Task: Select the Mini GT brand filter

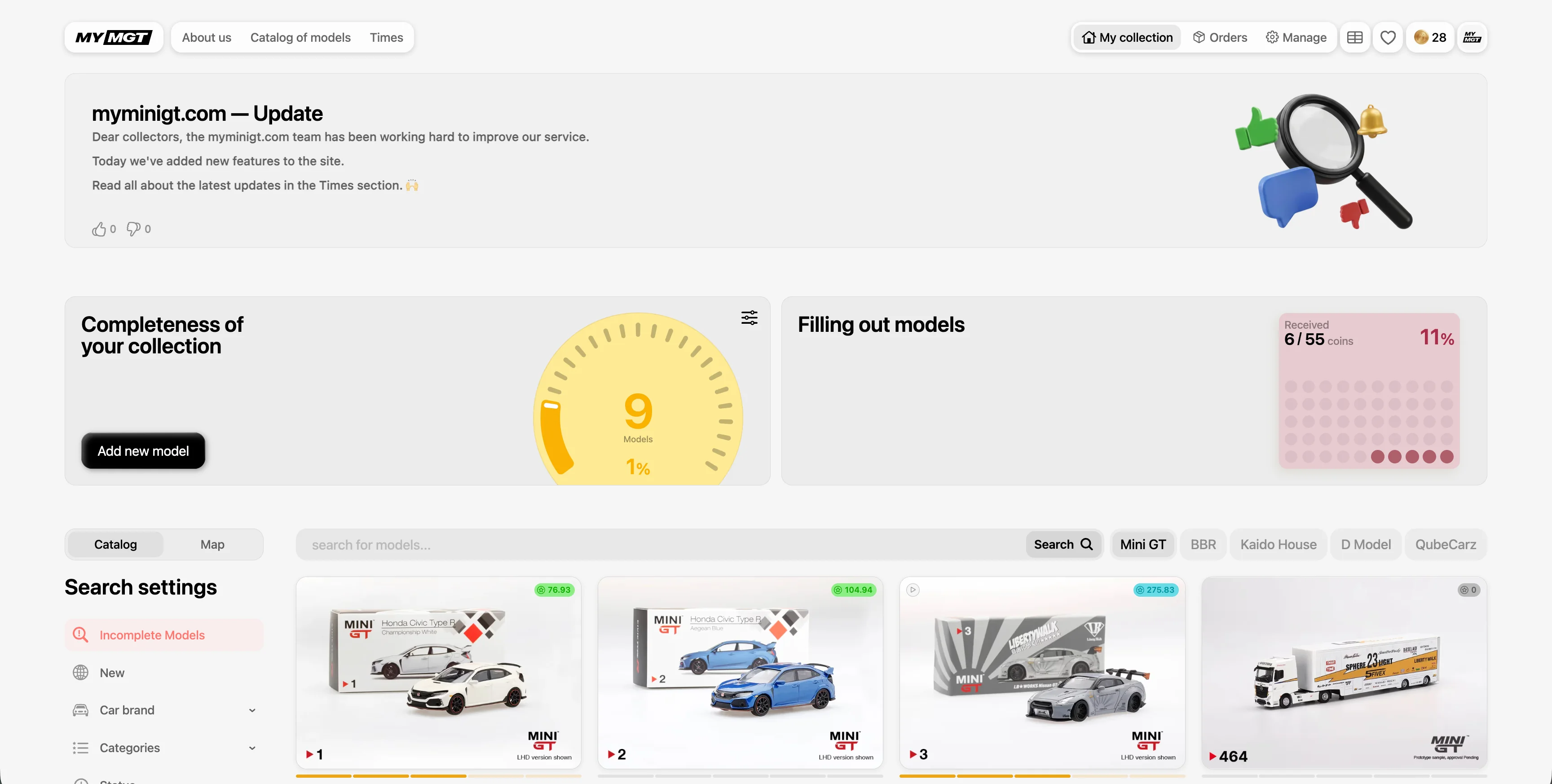Action: [1143, 544]
